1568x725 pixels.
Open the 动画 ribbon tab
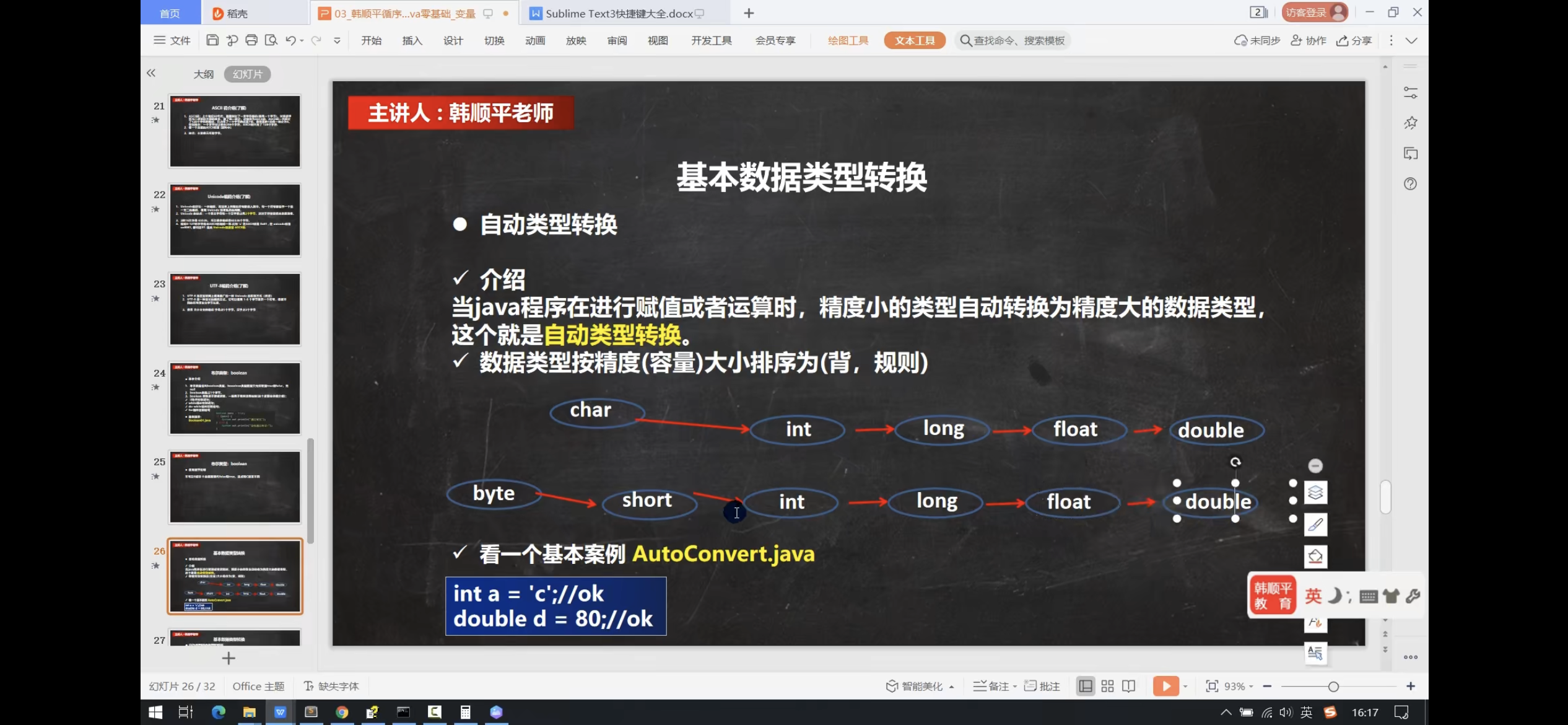click(534, 41)
